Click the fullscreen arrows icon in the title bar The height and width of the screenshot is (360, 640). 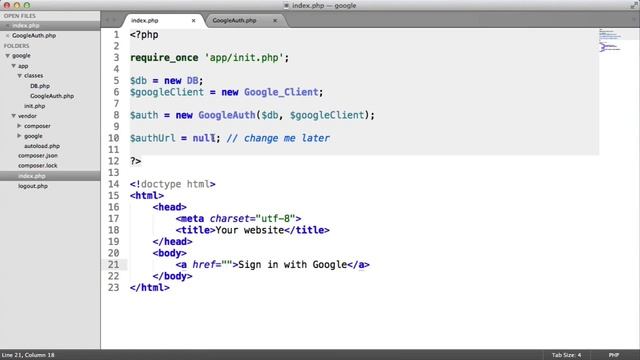[633, 5]
